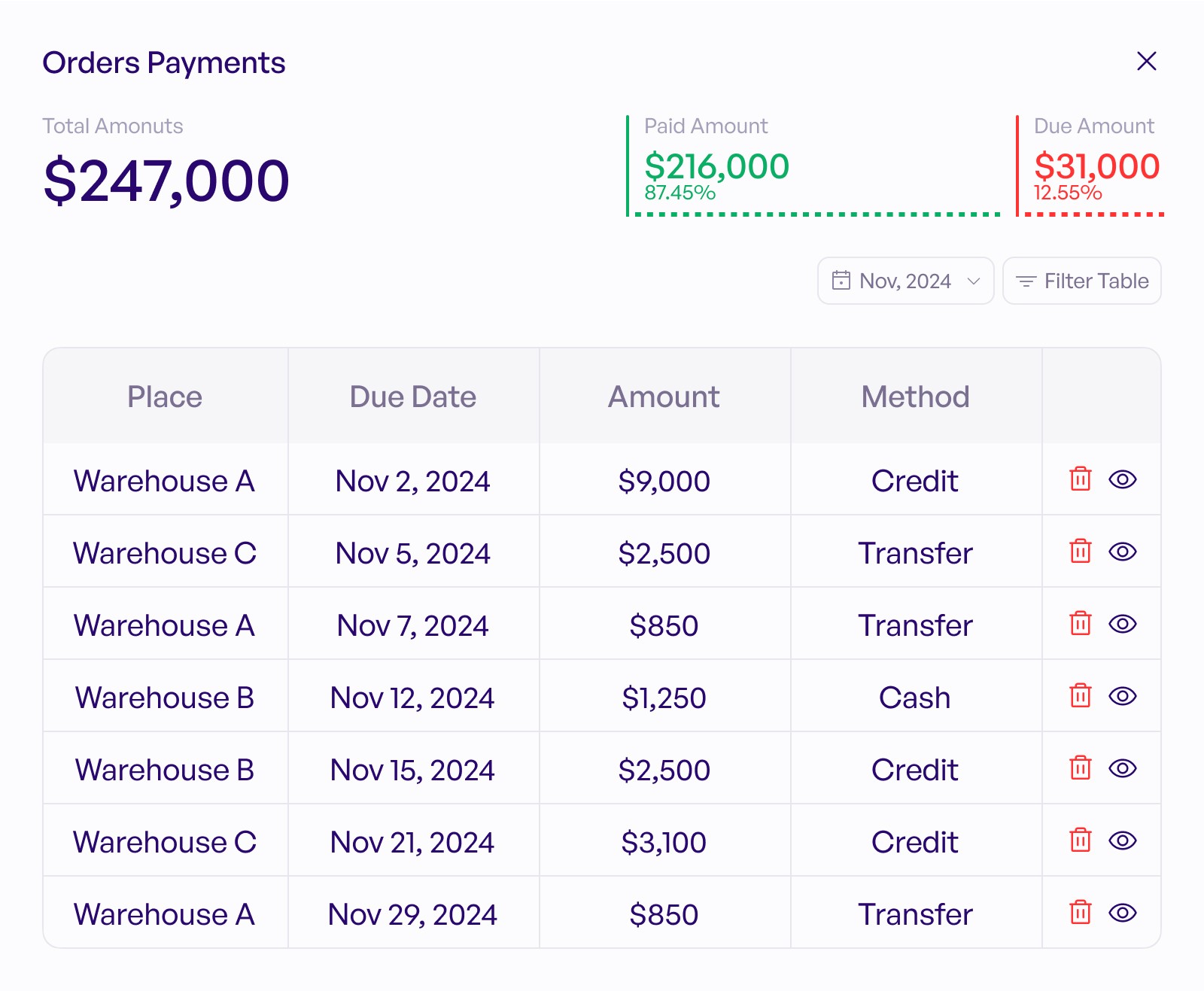Click the calendar icon in date selector
The height and width of the screenshot is (991, 1204).
click(x=841, y=281)
